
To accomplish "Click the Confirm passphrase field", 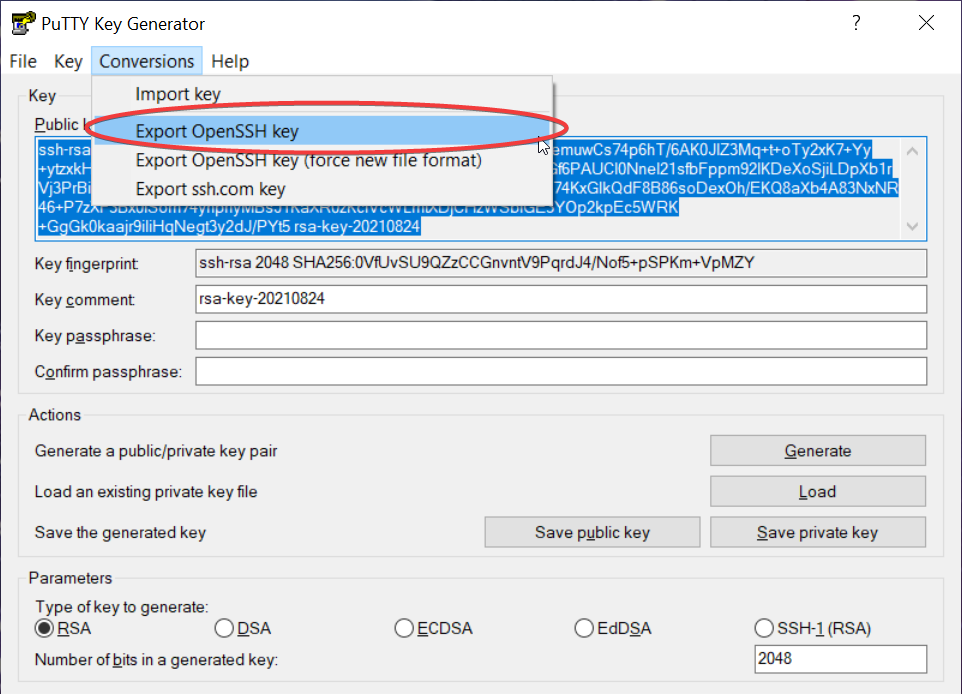I will [x=561, y=372].
